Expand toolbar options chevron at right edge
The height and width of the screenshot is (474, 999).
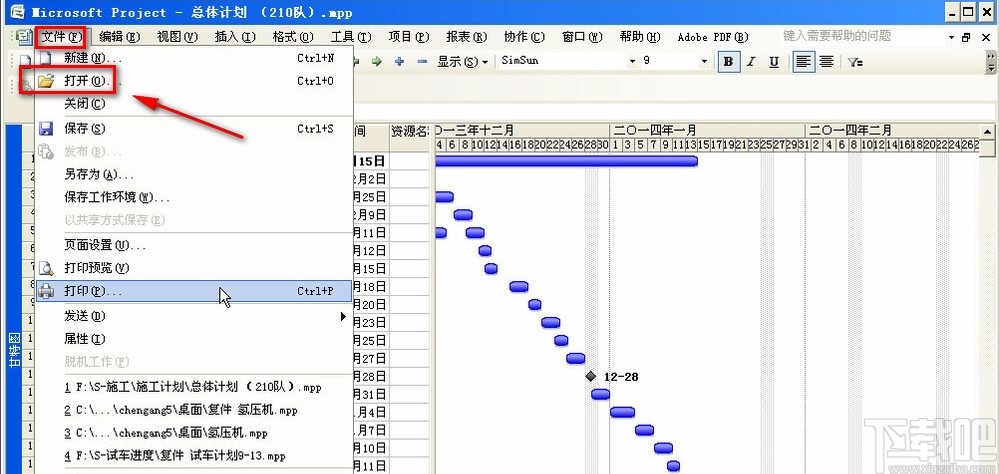click(991, 62)
